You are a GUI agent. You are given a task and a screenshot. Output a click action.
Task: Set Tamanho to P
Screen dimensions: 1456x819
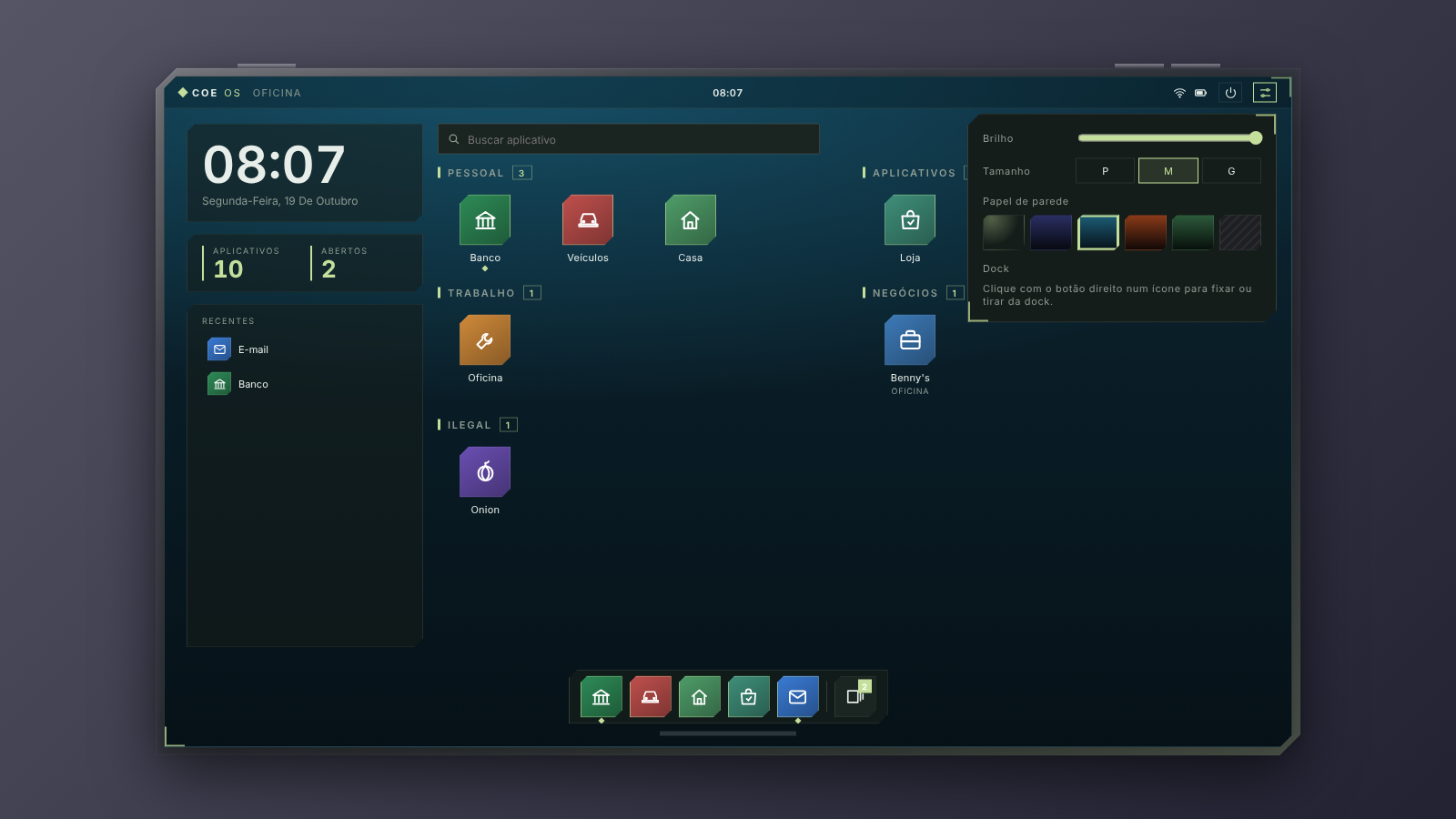(x=1106, y=171)
